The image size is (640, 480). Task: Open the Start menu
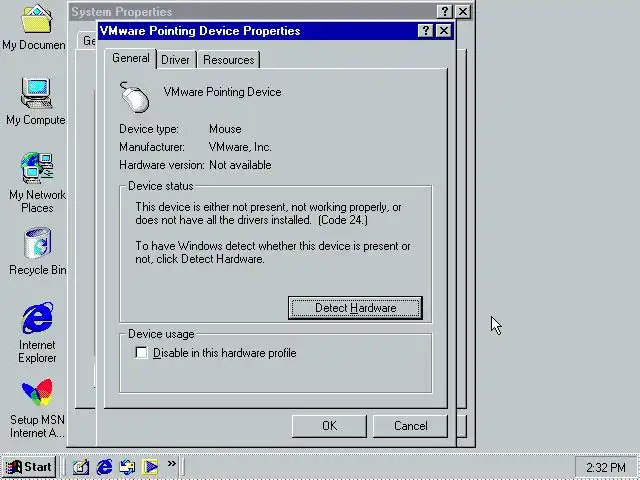pos(29,467)
